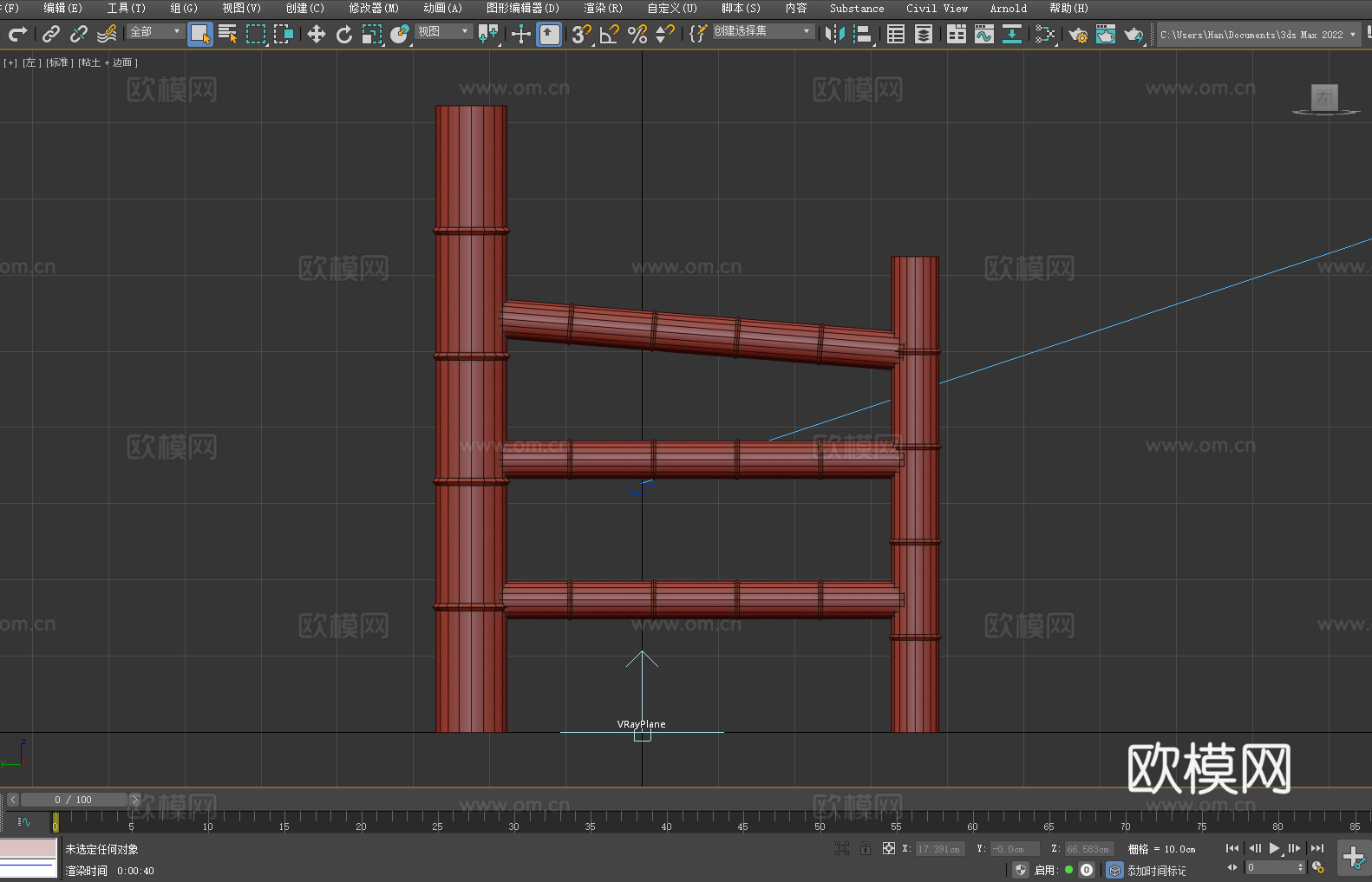Open the Civil View menu
This screenshot has height=882, width=1372.
click(x=937, y=8)
